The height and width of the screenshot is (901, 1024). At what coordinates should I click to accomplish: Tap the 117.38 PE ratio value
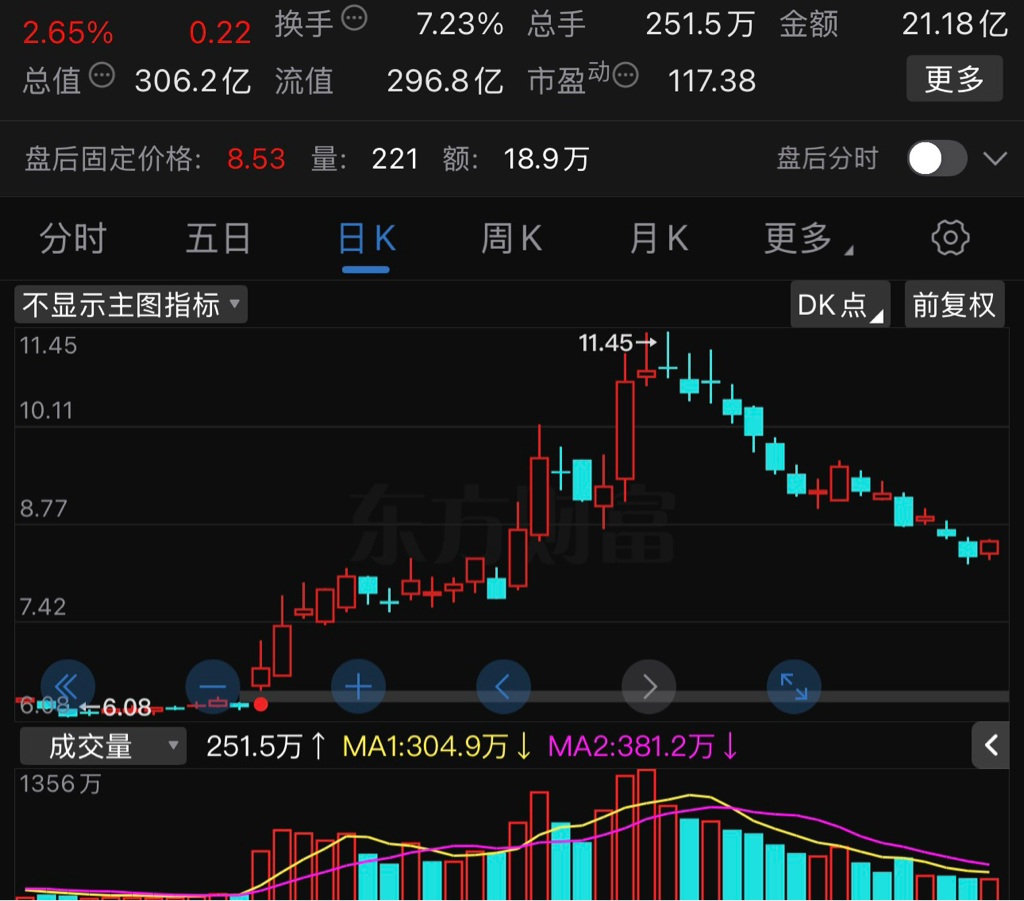[712, 82]
